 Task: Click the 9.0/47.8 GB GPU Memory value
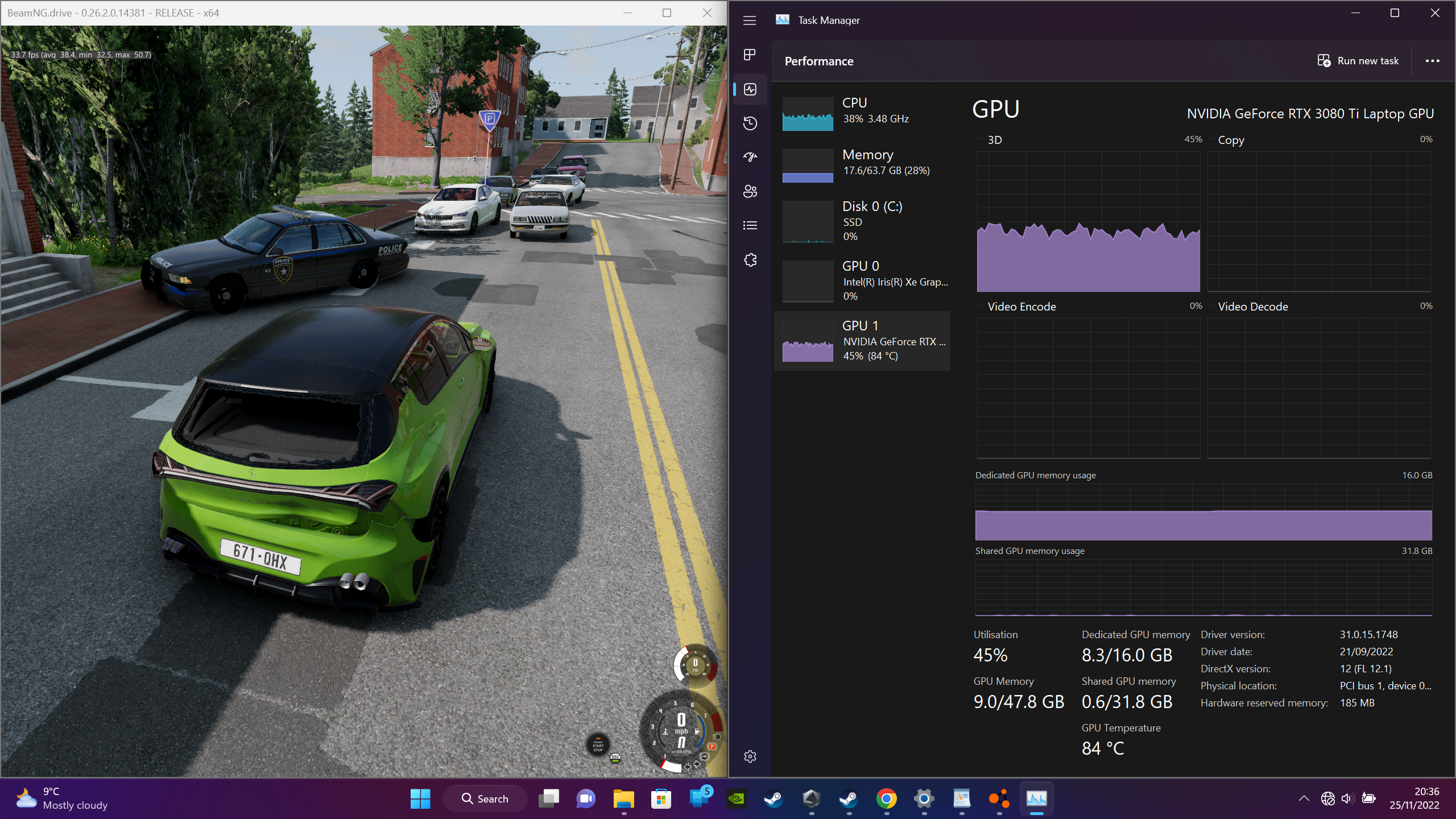[x=1019, y=702]
